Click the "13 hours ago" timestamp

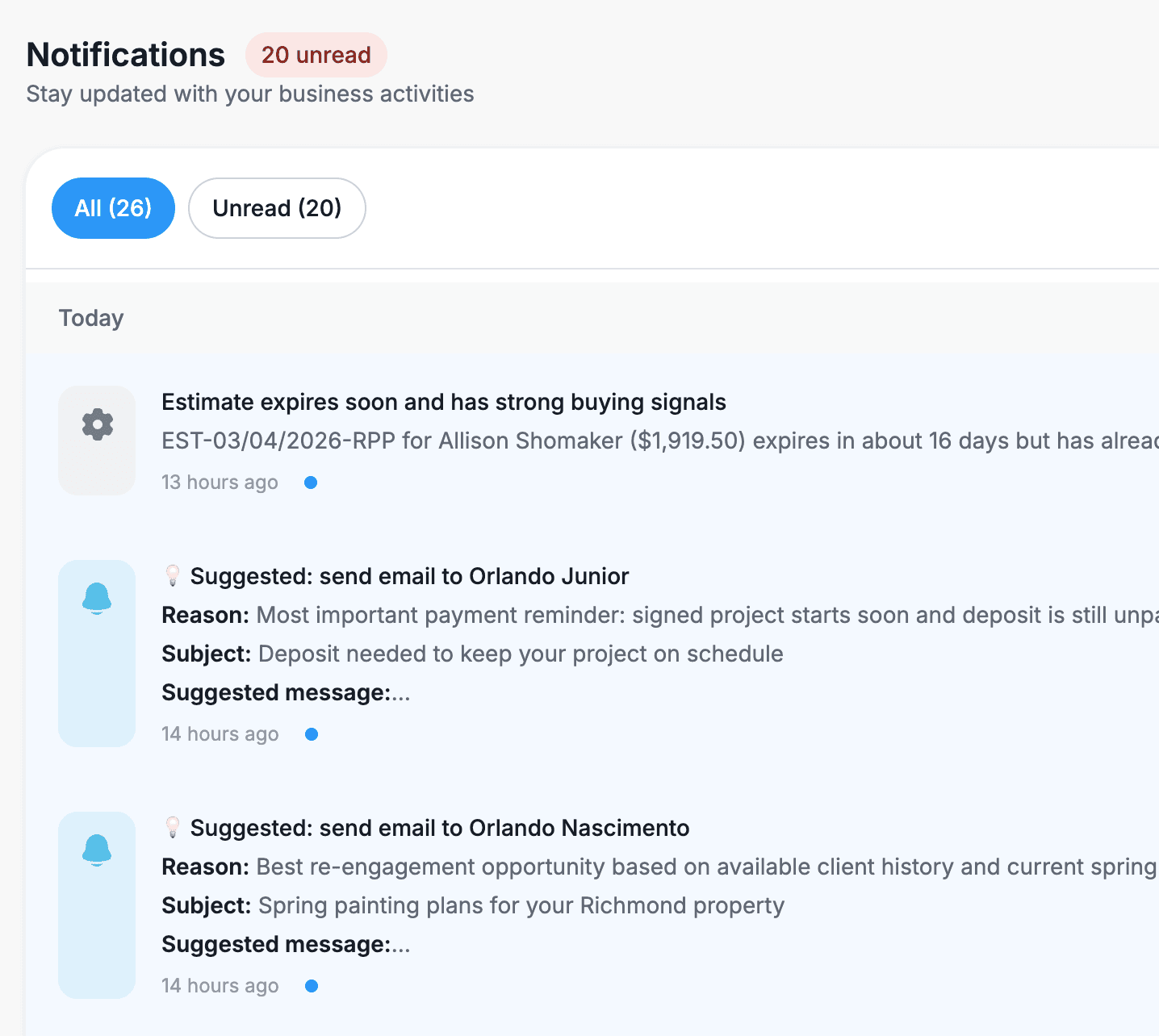(220, 482)
